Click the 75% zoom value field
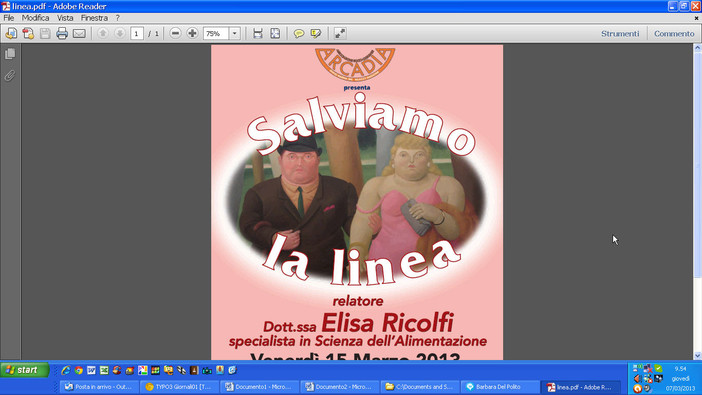 pos(216,34)
